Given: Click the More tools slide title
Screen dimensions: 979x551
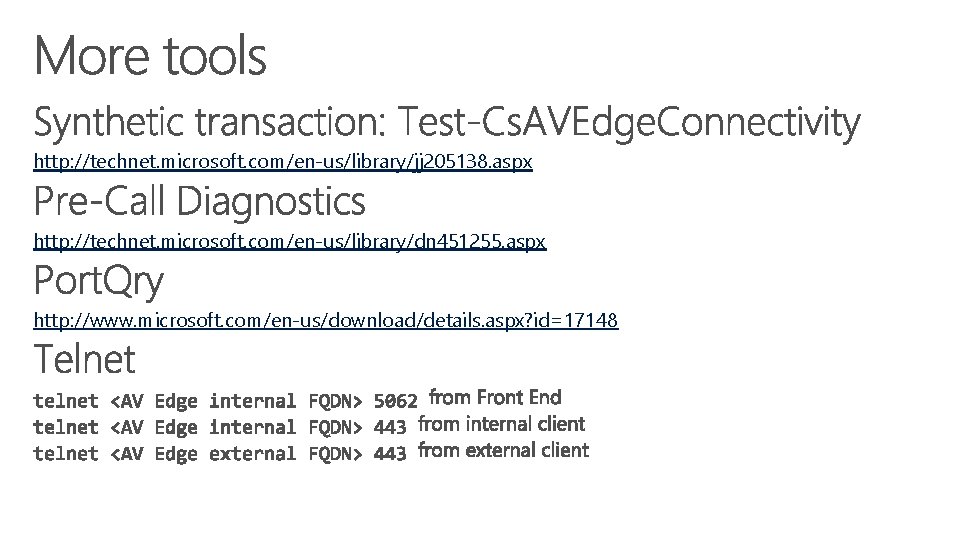Looking at the screenshot, I should tap(150, 56).
